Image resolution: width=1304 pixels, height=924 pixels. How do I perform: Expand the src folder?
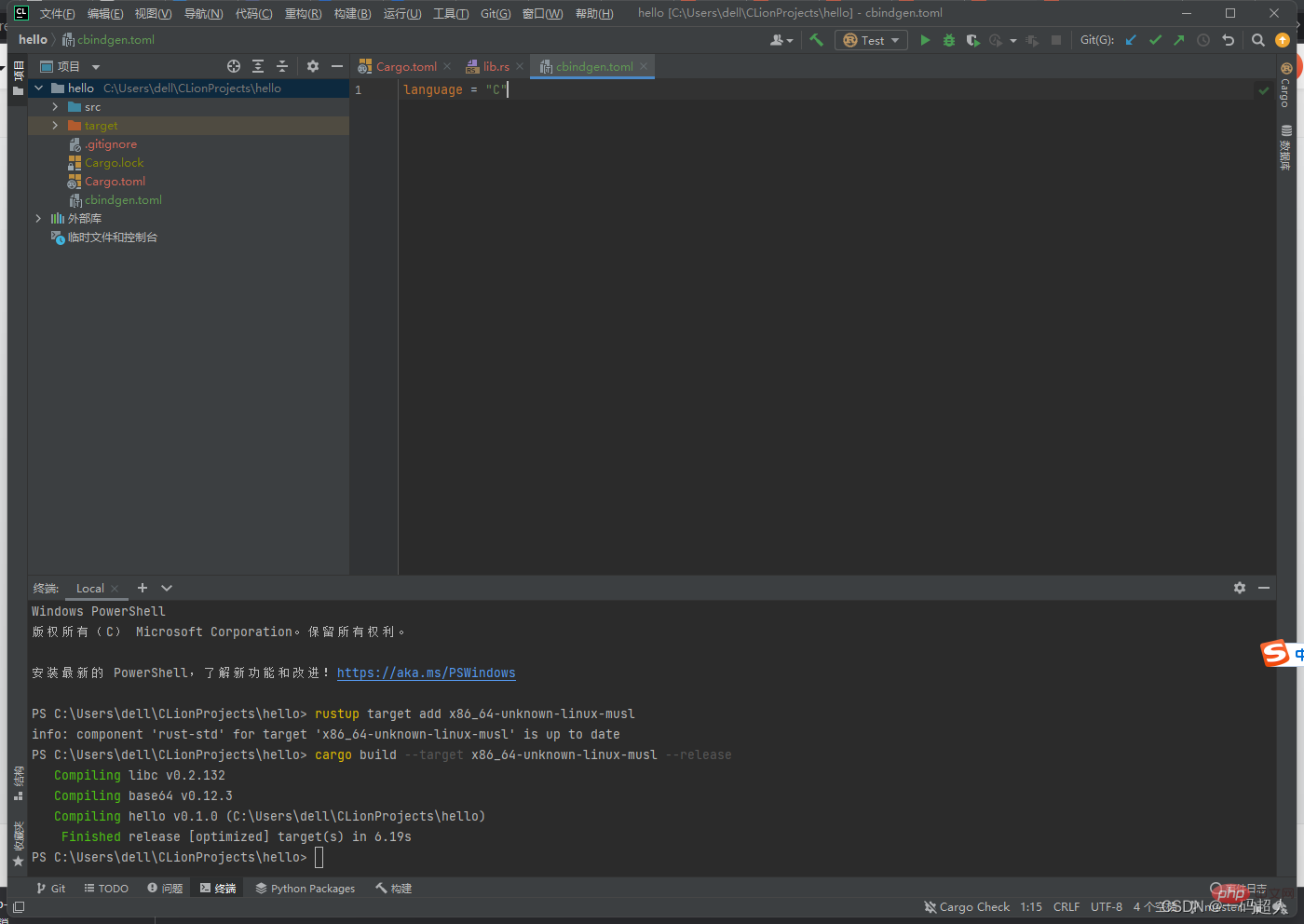55,107
